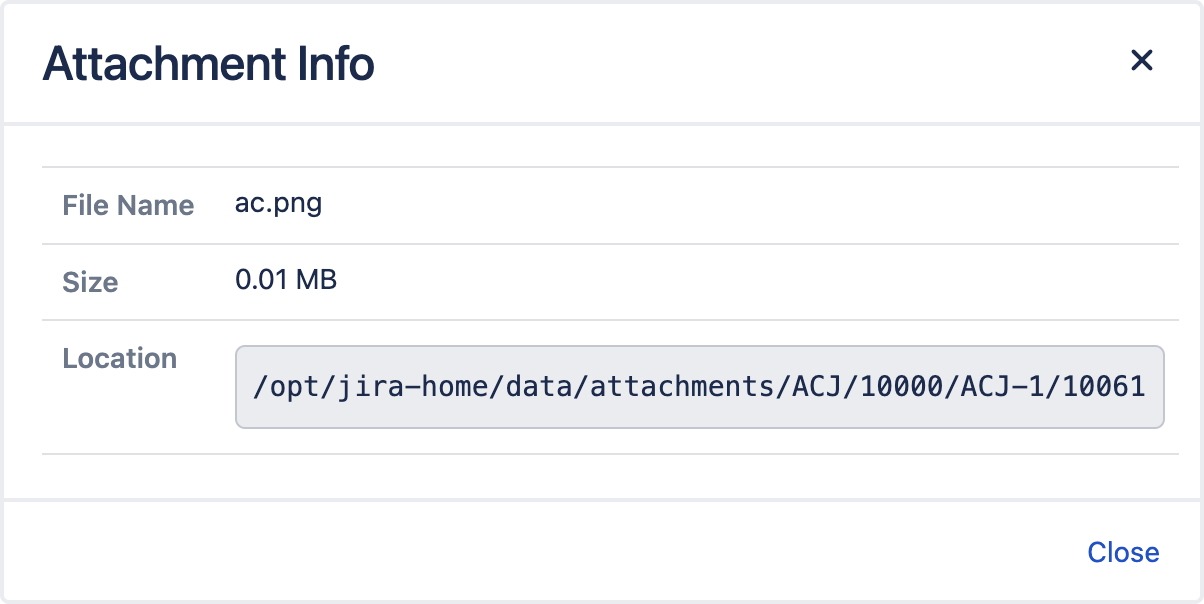Click the File Name row
Viewport: 1204px width, 604px height.
(x=600, y=204)
